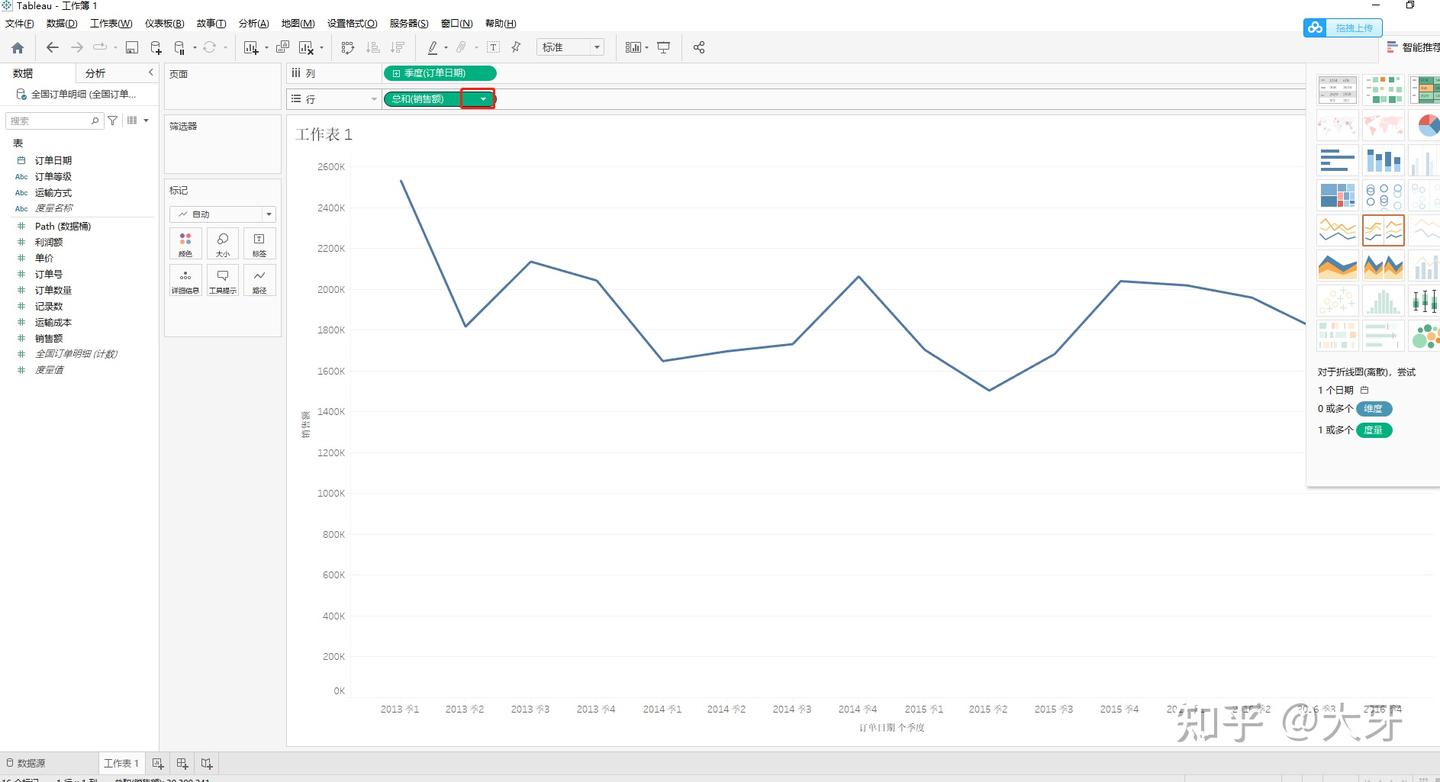Open the rows shelf dropdown arrow
This screenshot has width=1440, height=782.
(374, 99)
